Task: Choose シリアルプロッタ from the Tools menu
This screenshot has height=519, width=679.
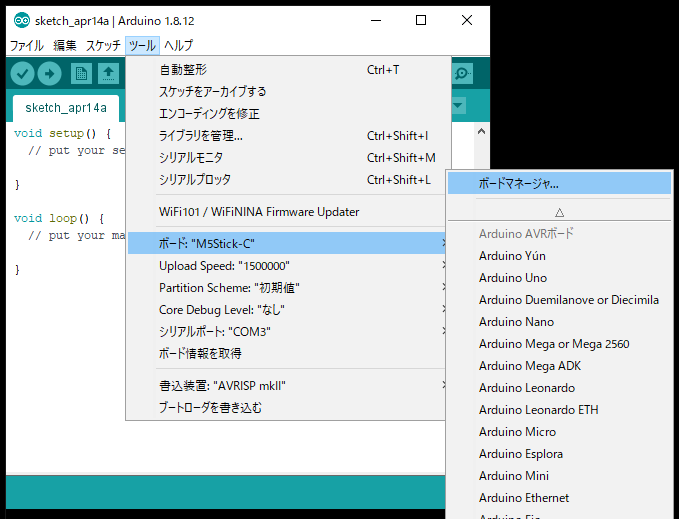Action: click(x=195, y=180)
